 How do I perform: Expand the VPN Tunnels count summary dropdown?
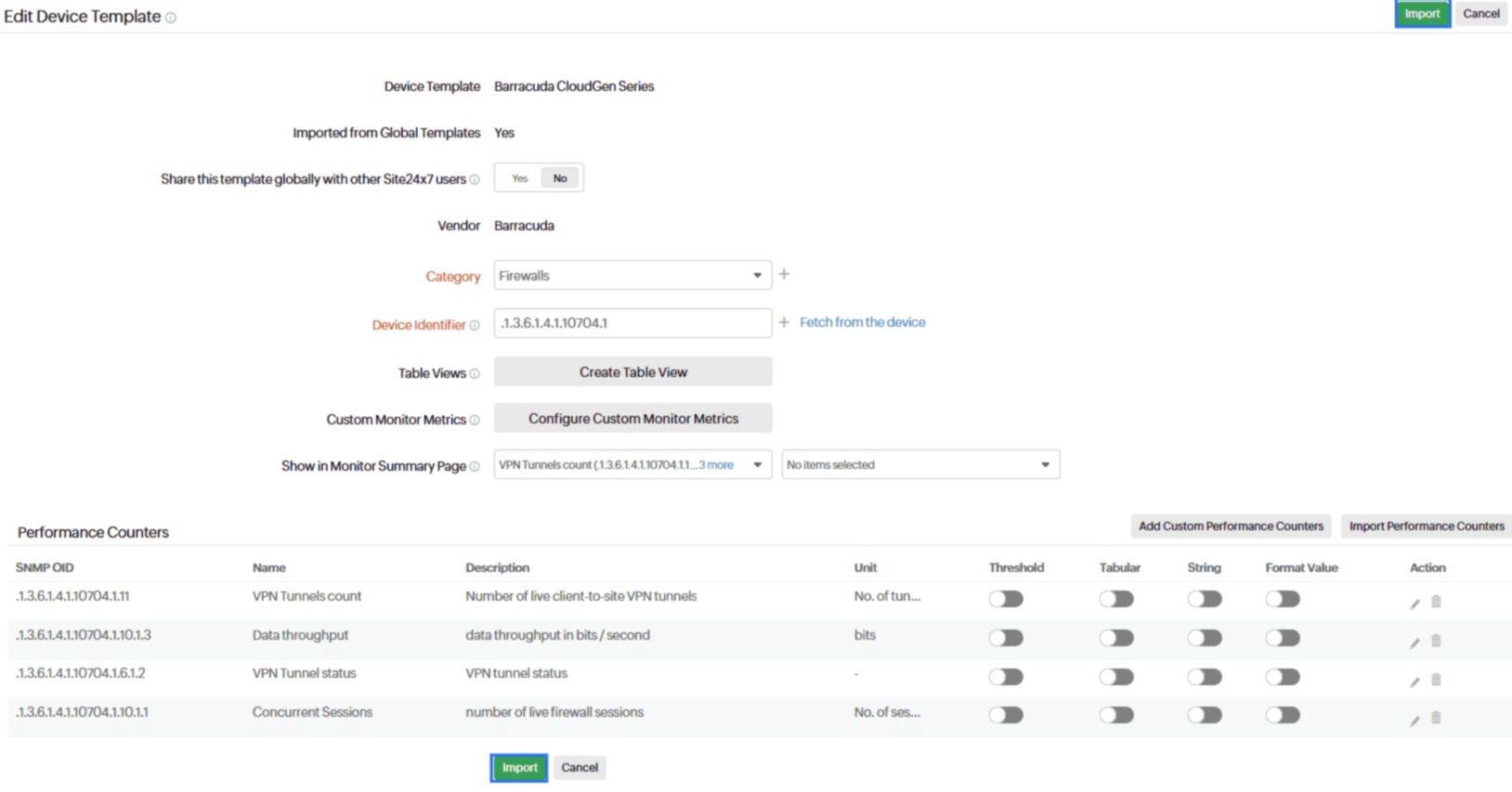pyautogui.click(x=632, y=465)
